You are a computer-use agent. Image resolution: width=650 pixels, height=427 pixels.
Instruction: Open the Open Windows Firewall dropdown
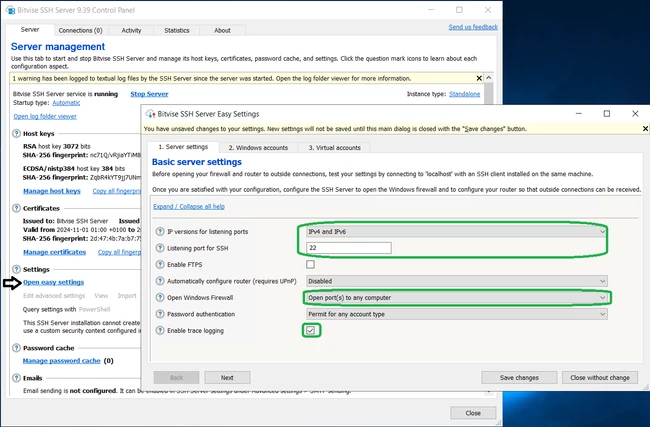click(x=457, y=297)
